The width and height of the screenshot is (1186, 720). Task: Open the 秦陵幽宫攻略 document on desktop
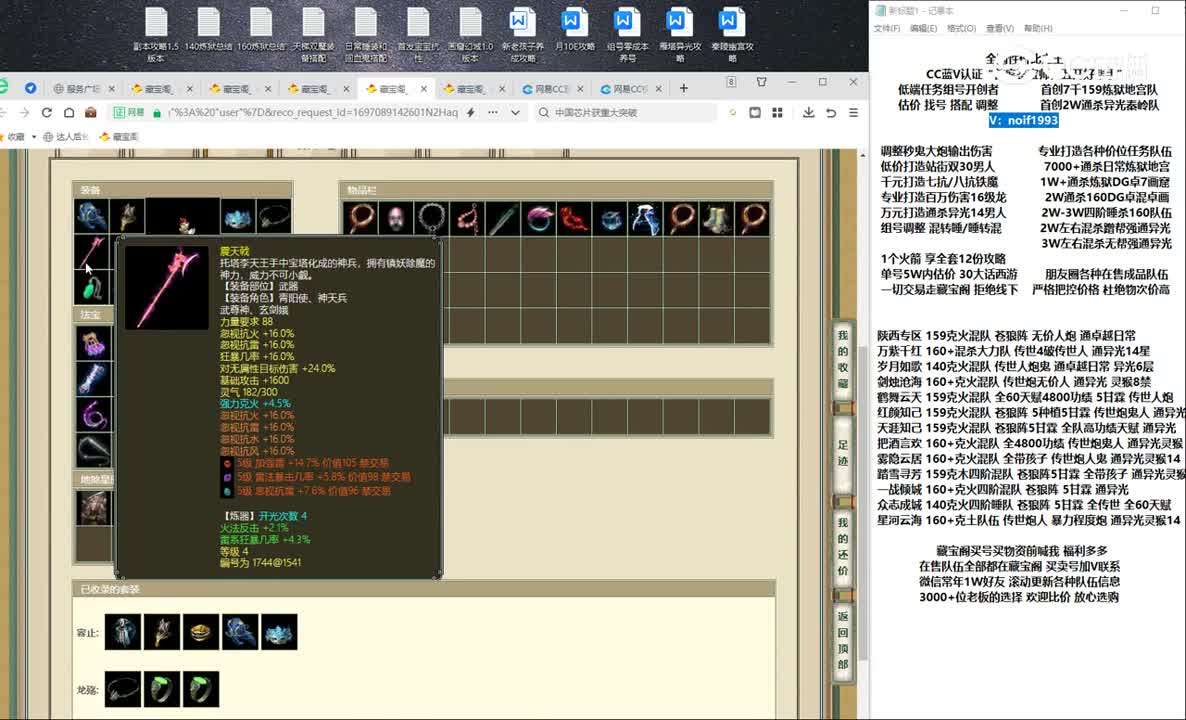tap(732, 36)
